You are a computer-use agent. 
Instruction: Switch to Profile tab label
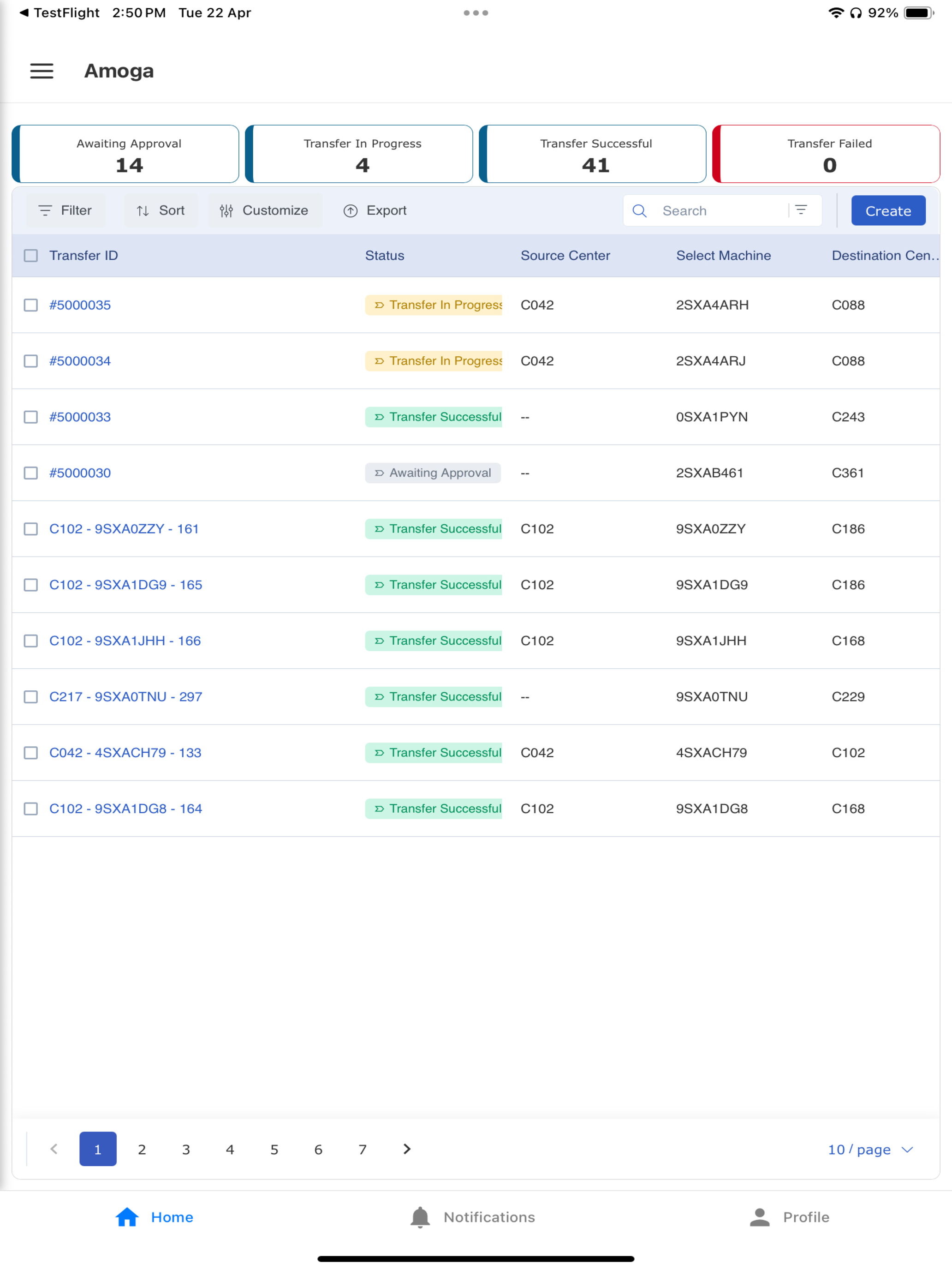tap(806, 1217)
